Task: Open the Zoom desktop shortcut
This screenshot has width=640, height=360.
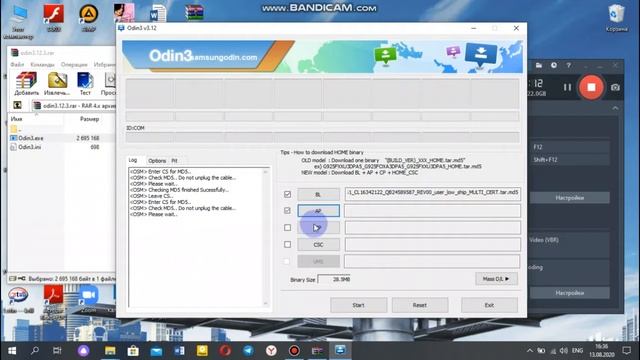Action: click(x=89, y=299)
